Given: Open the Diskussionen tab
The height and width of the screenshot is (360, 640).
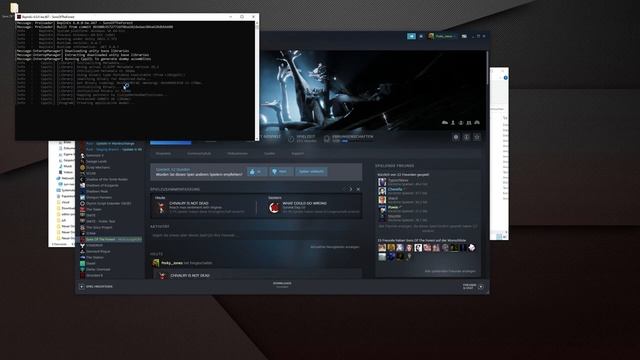Looking at the screenshot, I should (238, 153).
